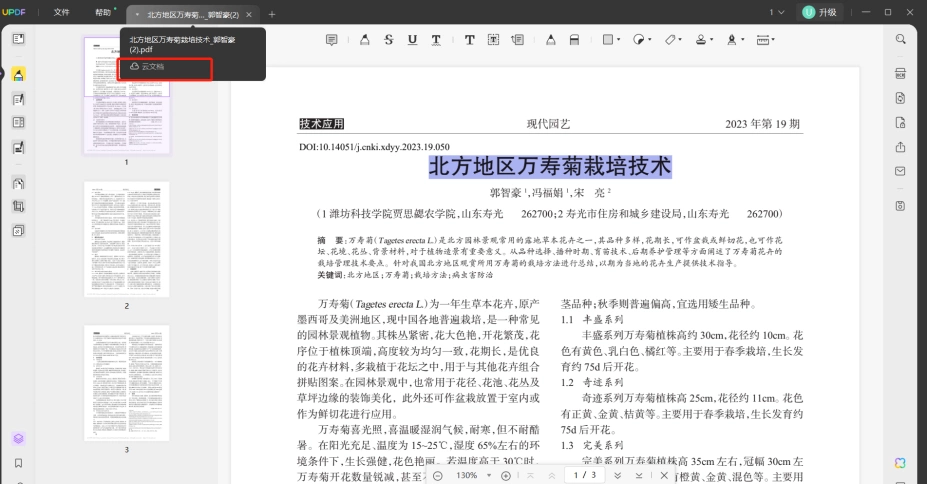Select the text box tool

click(x=493, y=40)
